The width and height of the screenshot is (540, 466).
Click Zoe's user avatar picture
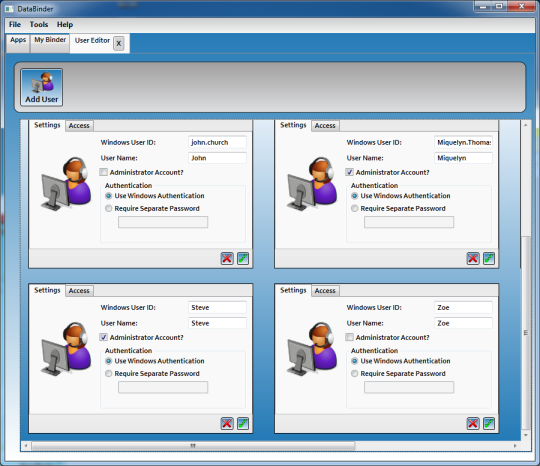click(x=312, y=349)
